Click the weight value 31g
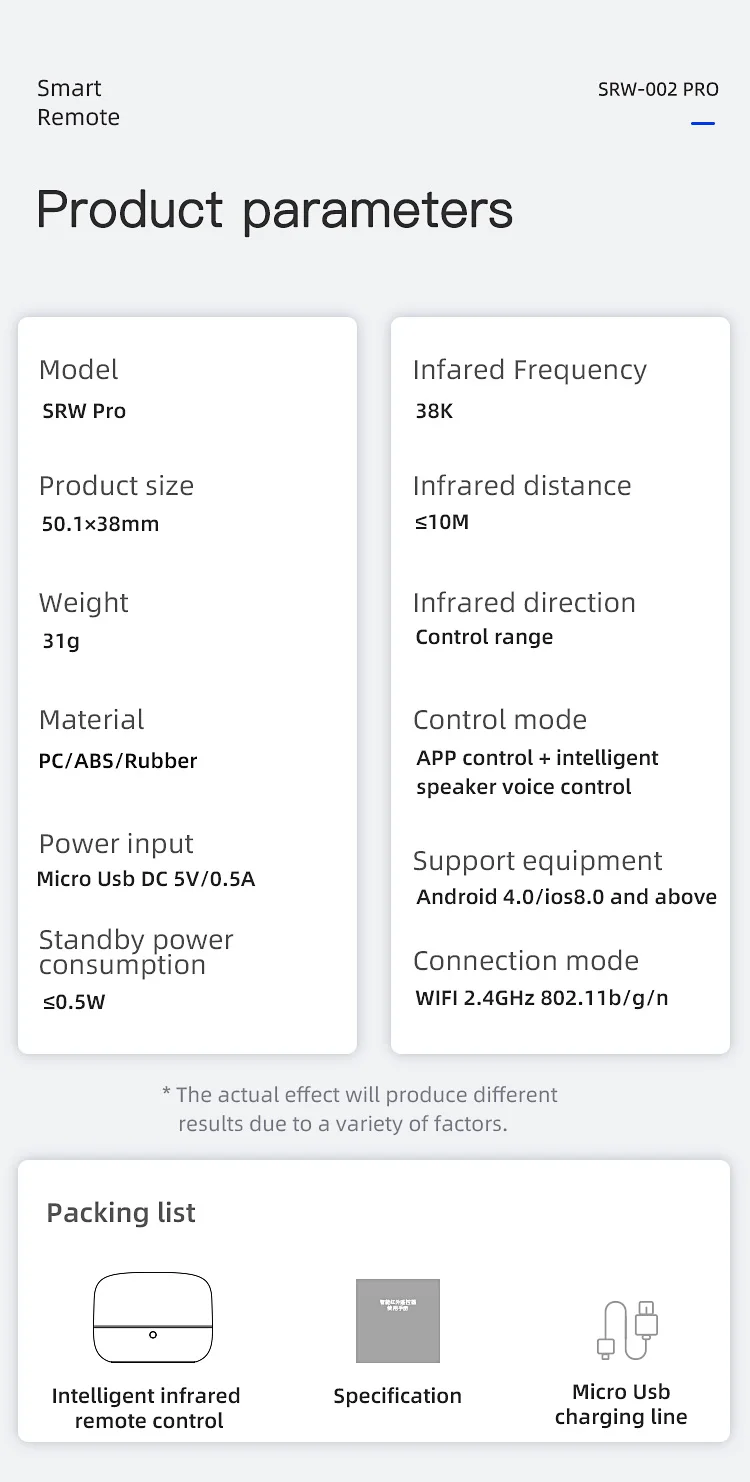This screenshot has width=750, height=1482. pyautogui.click(x=61, y=641)
